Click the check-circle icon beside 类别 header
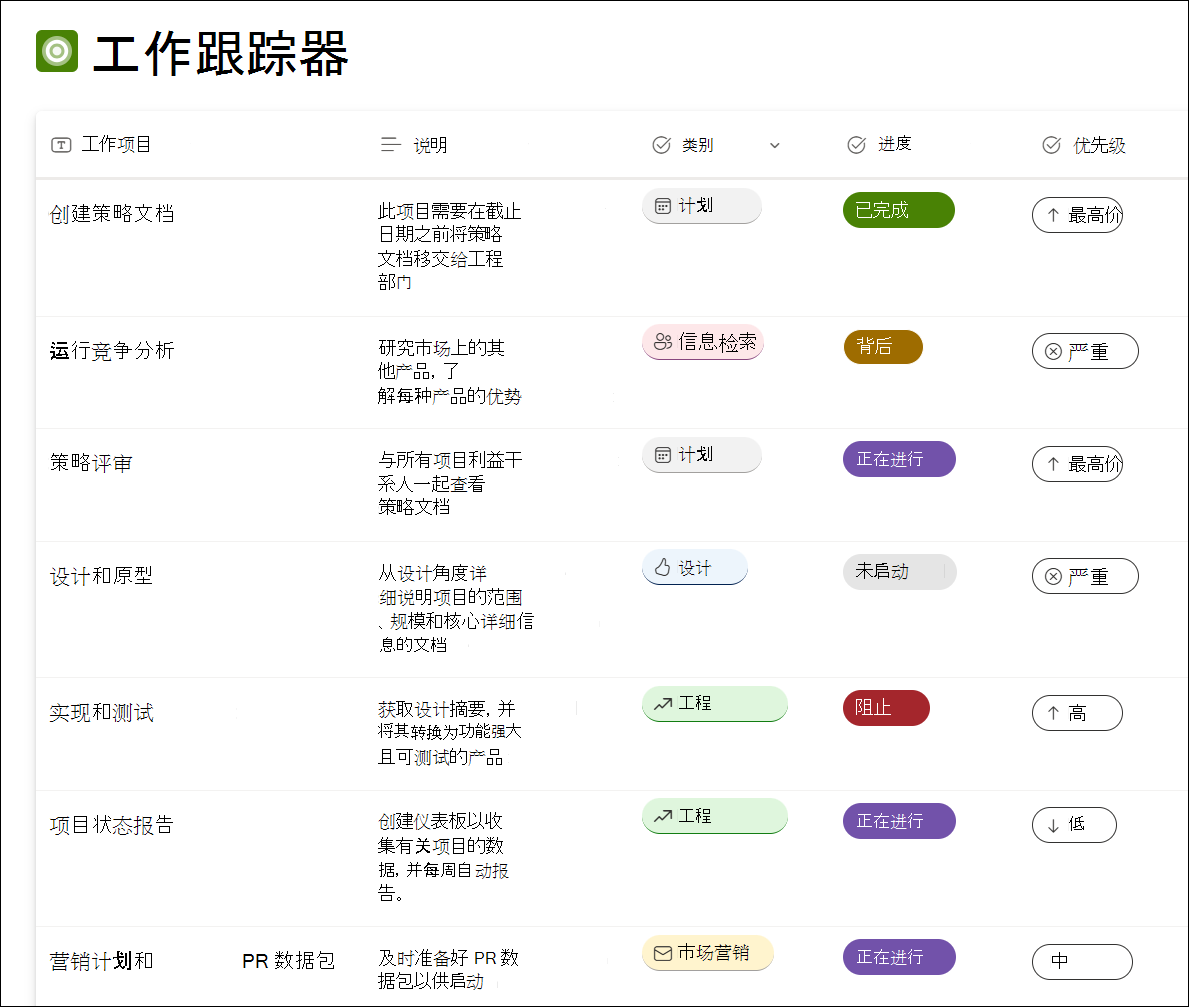 [661, 145]
